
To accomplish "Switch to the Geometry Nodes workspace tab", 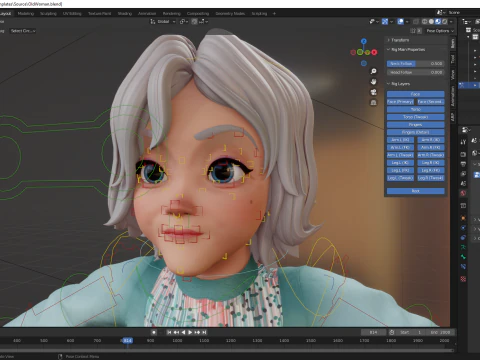I will tap(230, 14).
